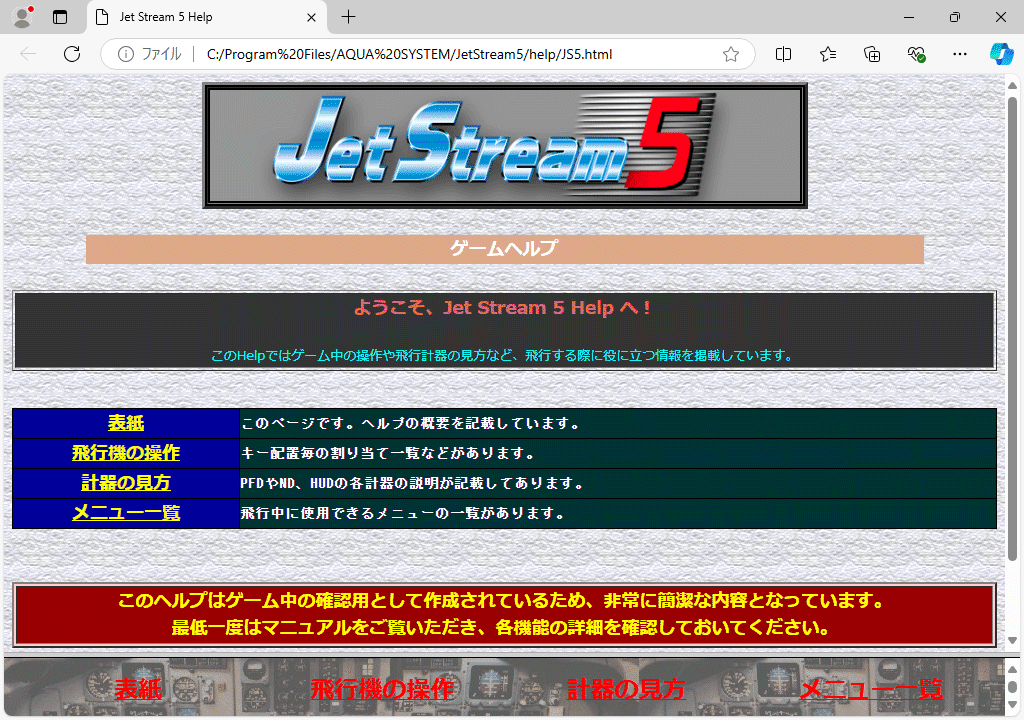Click the notice line starting 最低一度はマニュアル
The height and width of the screenshot is (720, 1024).
click(x=502, y=628)
